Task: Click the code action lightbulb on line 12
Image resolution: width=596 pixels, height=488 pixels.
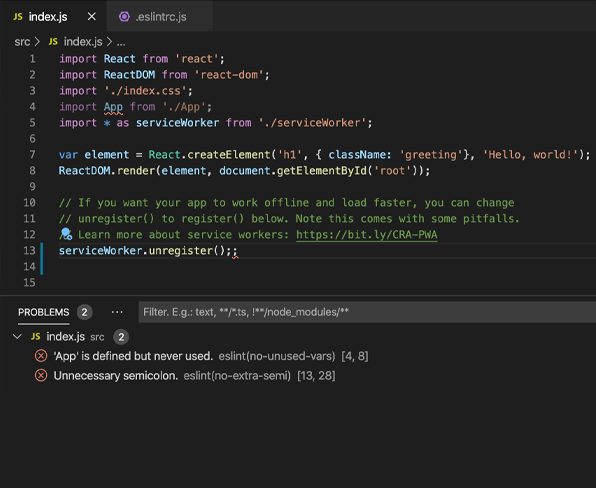Action: click(66, 234)
